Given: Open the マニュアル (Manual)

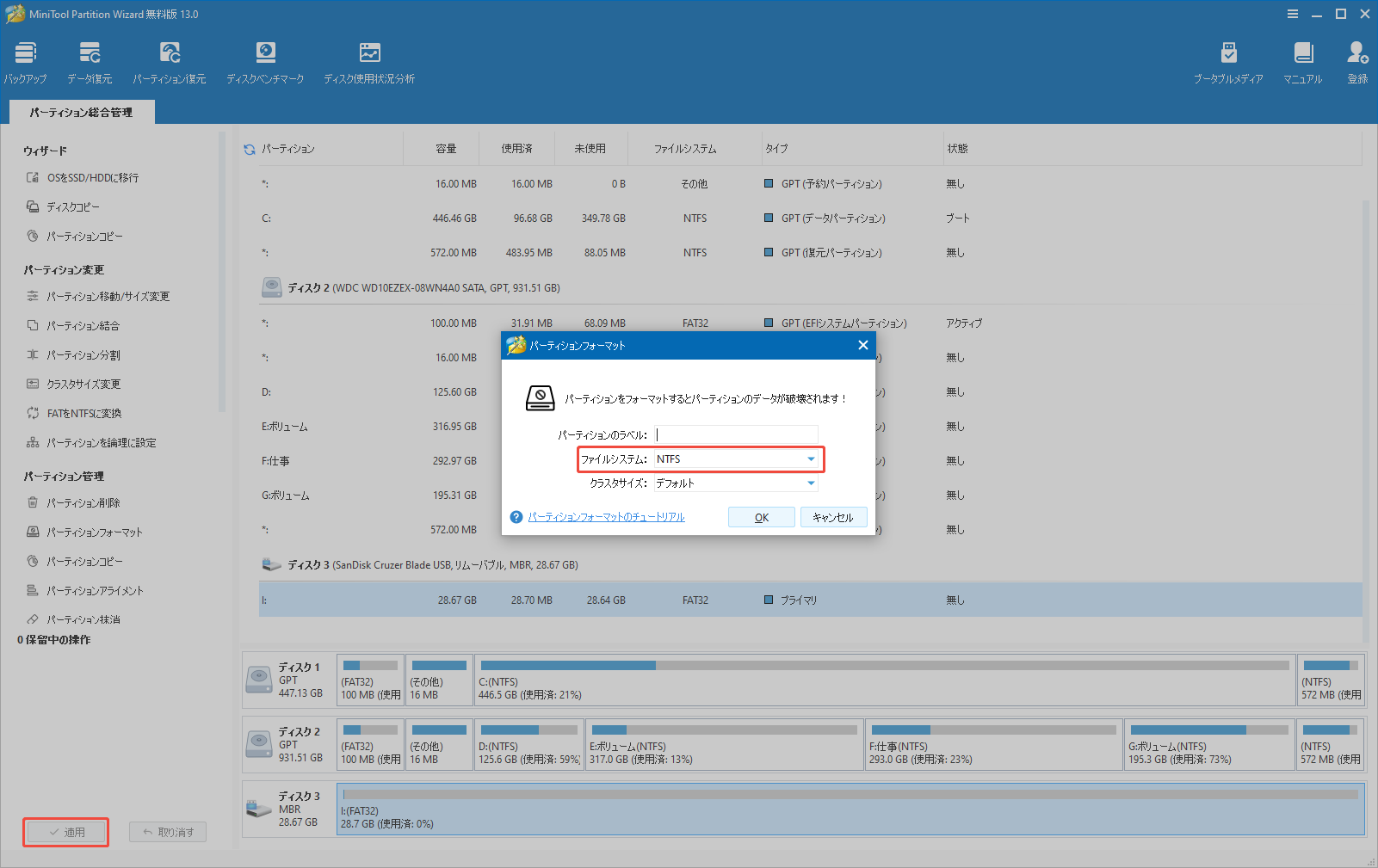Looking at the screenshot, I should (x=1302, y=60).
